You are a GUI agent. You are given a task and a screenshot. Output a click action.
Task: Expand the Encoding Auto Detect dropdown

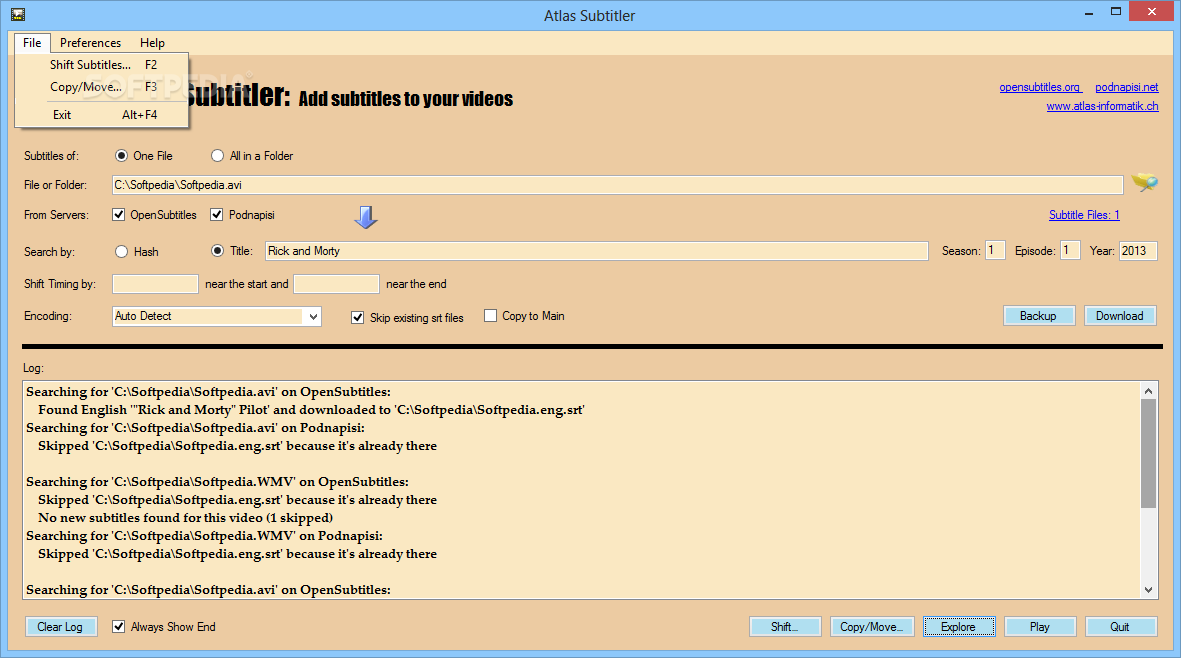(313, 316)
